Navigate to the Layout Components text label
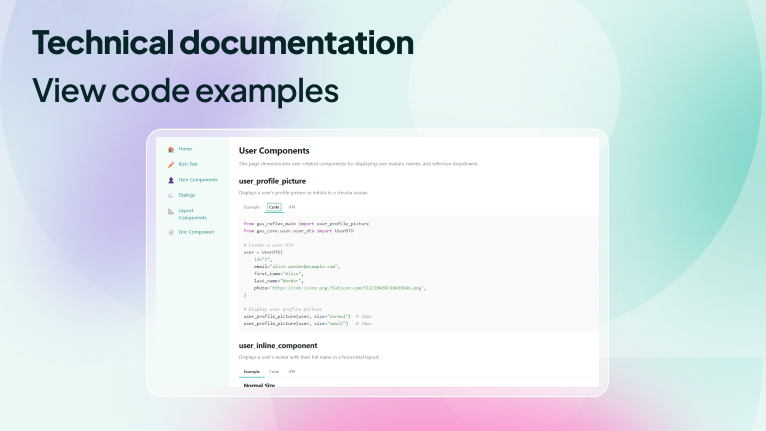The height and width of the screenshot is (431, 766). (x=192, y=214)
